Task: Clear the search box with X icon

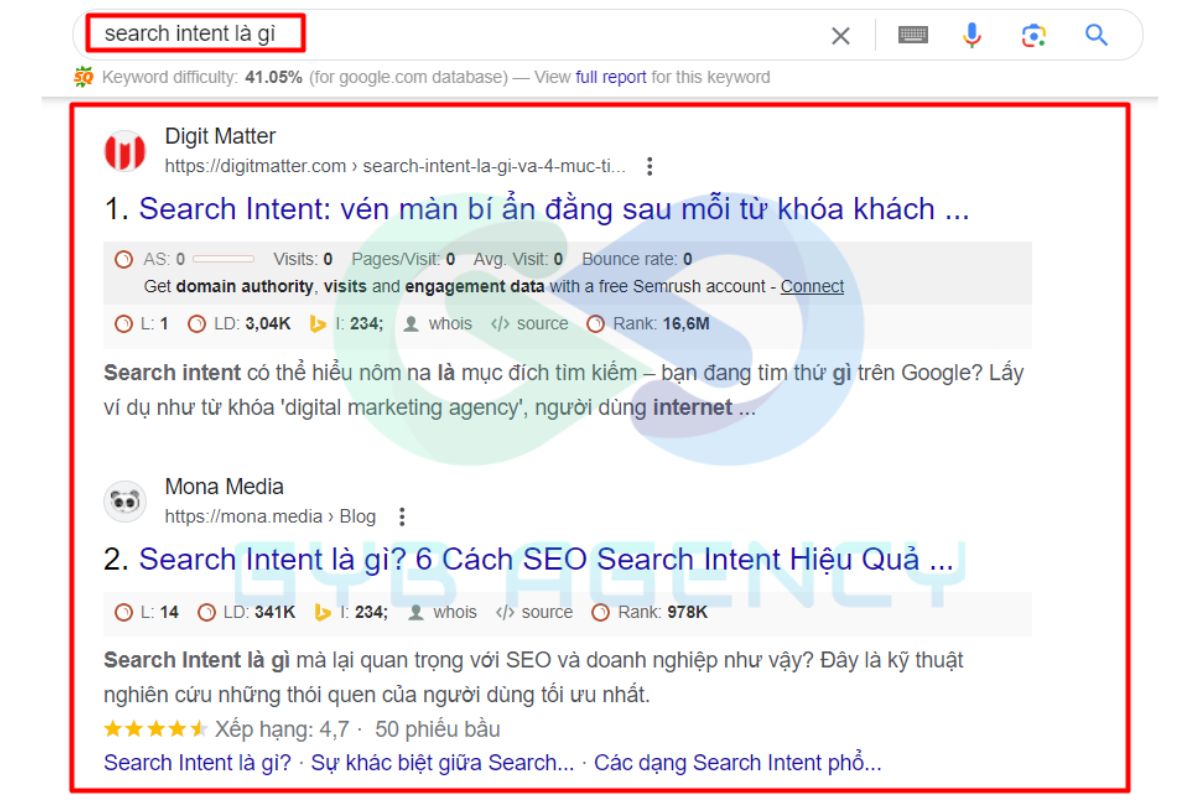Action: click(x=841, y=36)
